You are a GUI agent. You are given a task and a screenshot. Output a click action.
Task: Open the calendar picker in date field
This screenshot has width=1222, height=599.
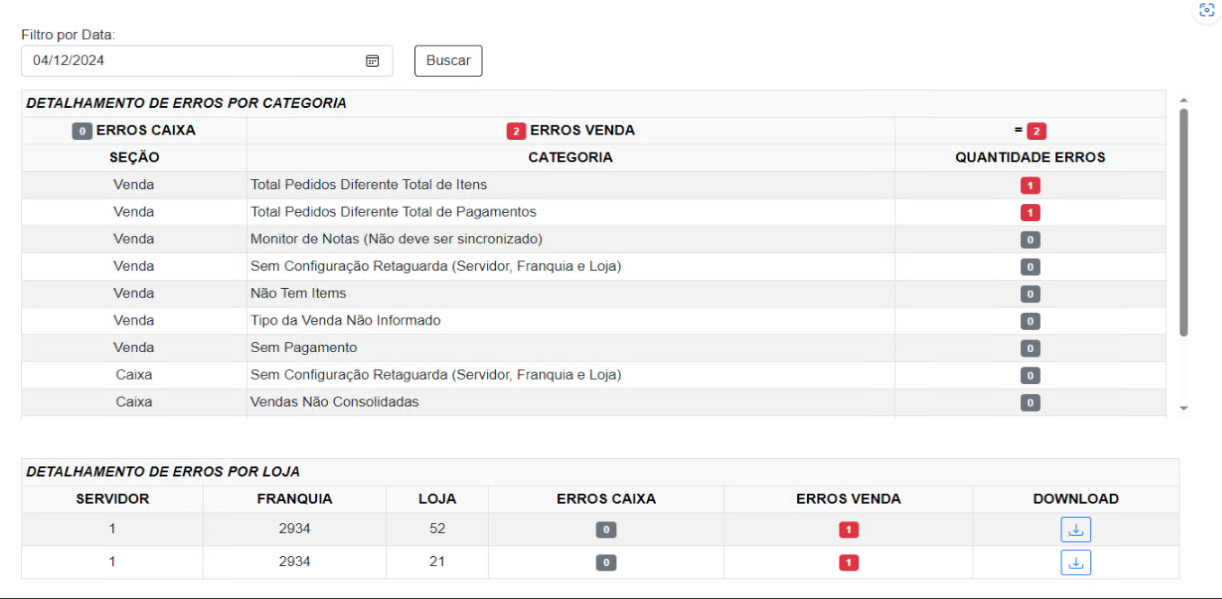coord(372,61)
